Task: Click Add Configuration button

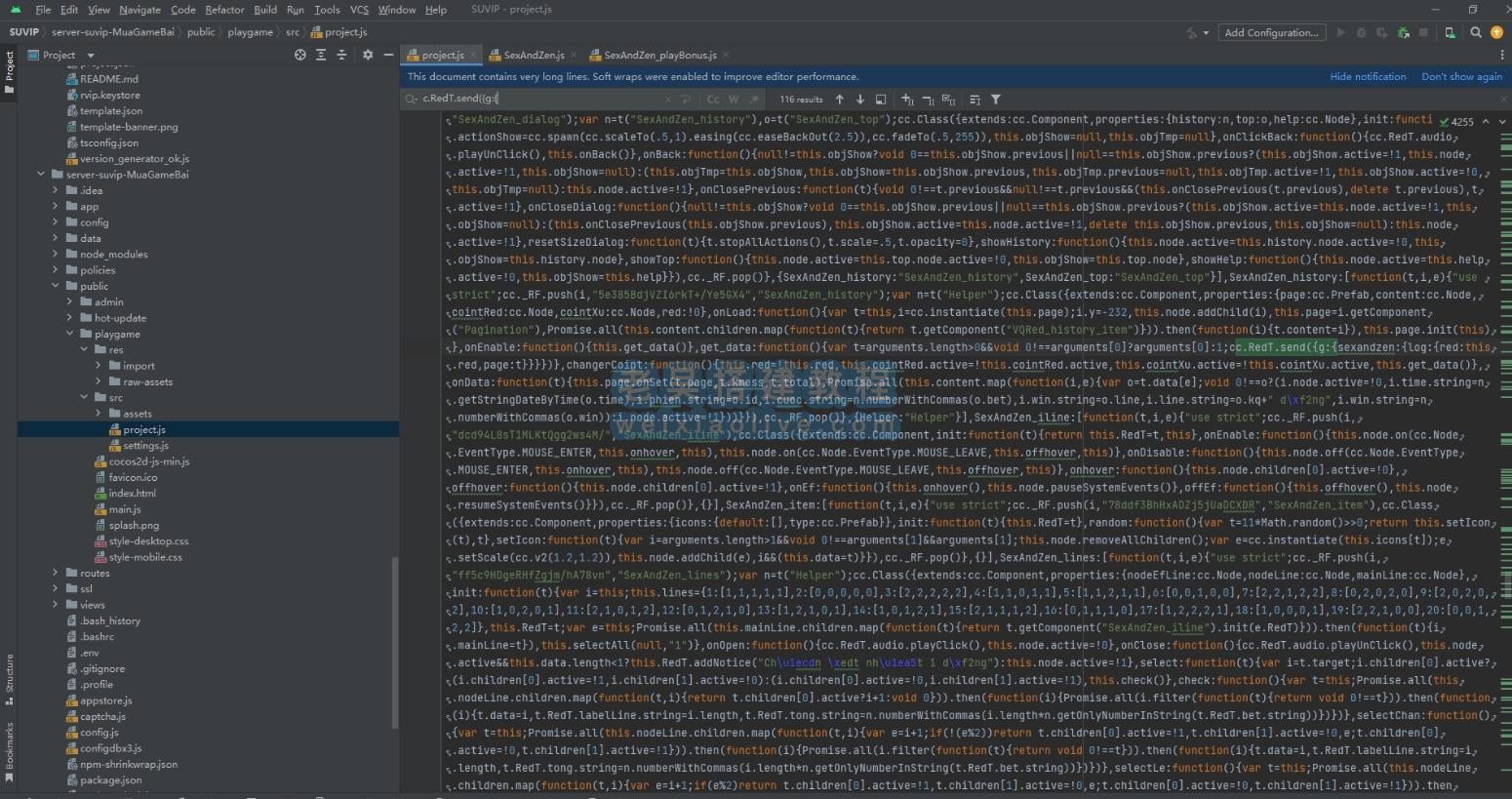Action: click(1270, 32)
